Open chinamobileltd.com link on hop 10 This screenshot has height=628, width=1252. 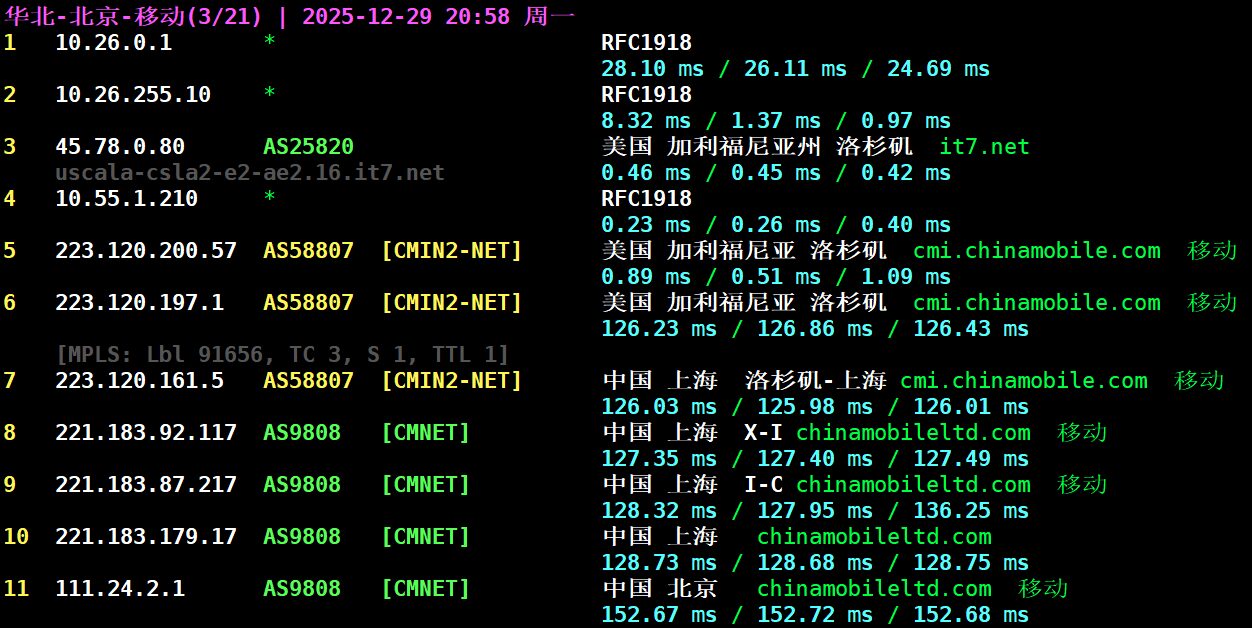[x=874, y=536]
